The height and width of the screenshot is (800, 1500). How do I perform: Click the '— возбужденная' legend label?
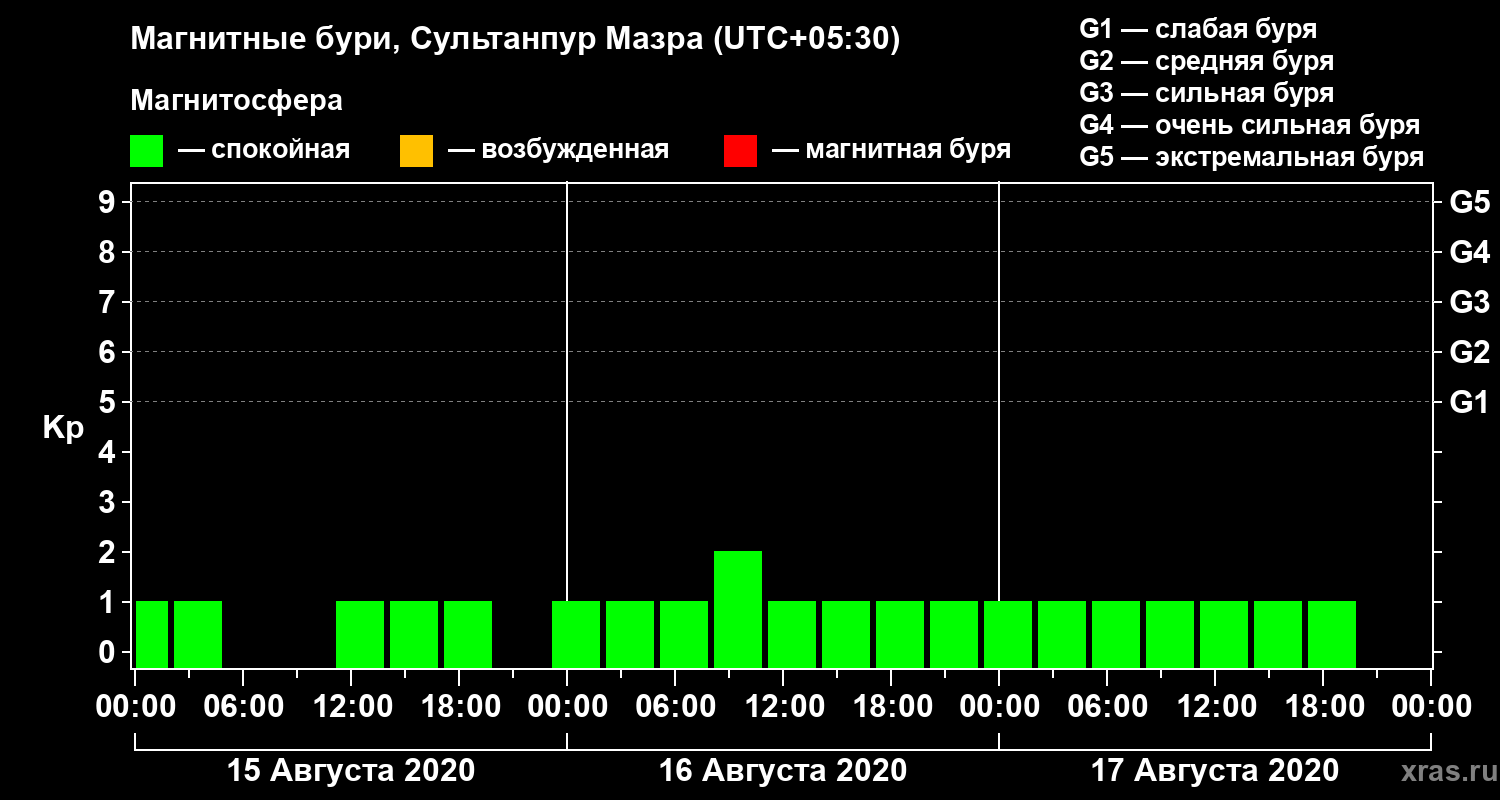558,151
